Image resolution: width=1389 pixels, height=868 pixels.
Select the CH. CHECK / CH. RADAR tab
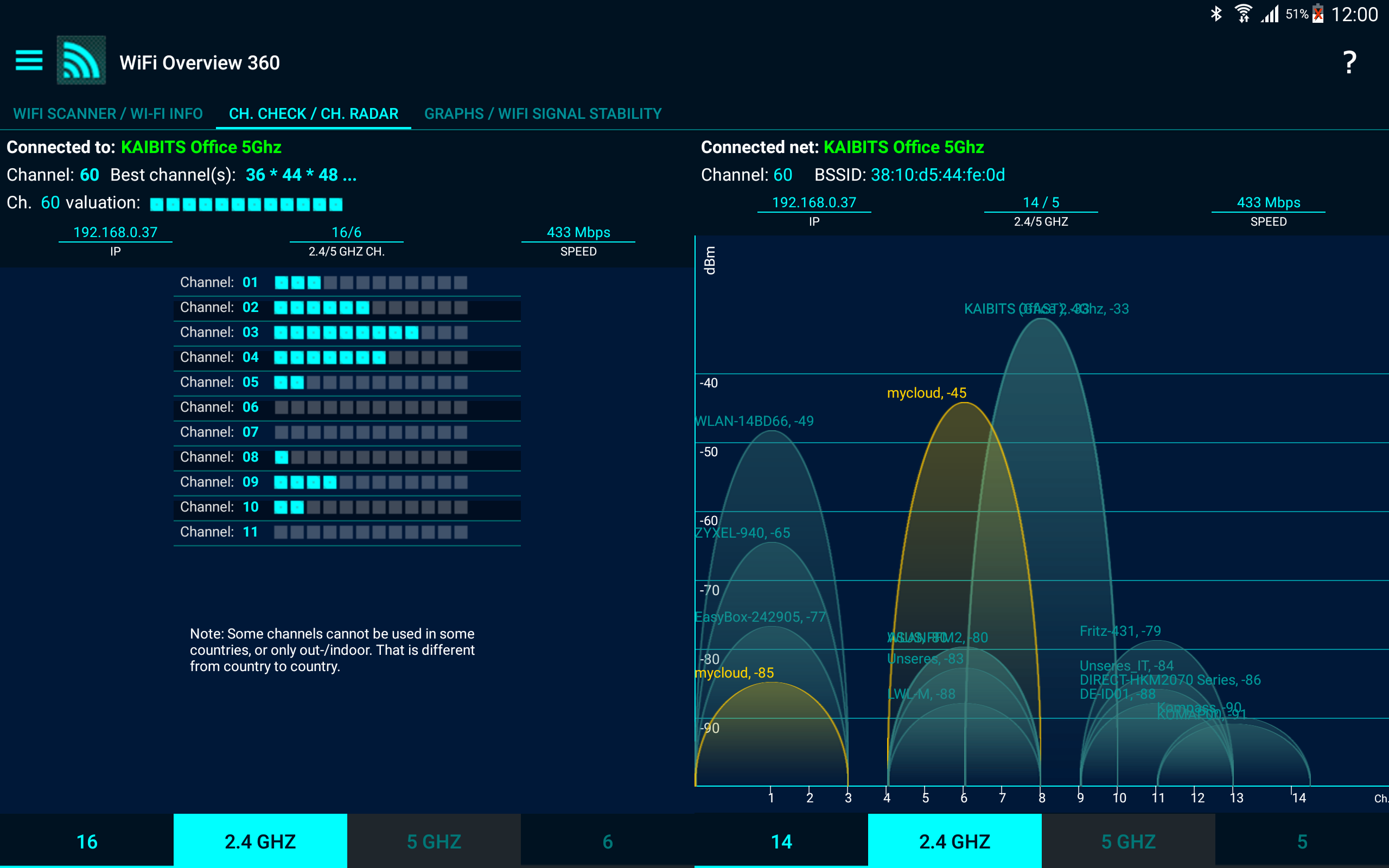314,114
